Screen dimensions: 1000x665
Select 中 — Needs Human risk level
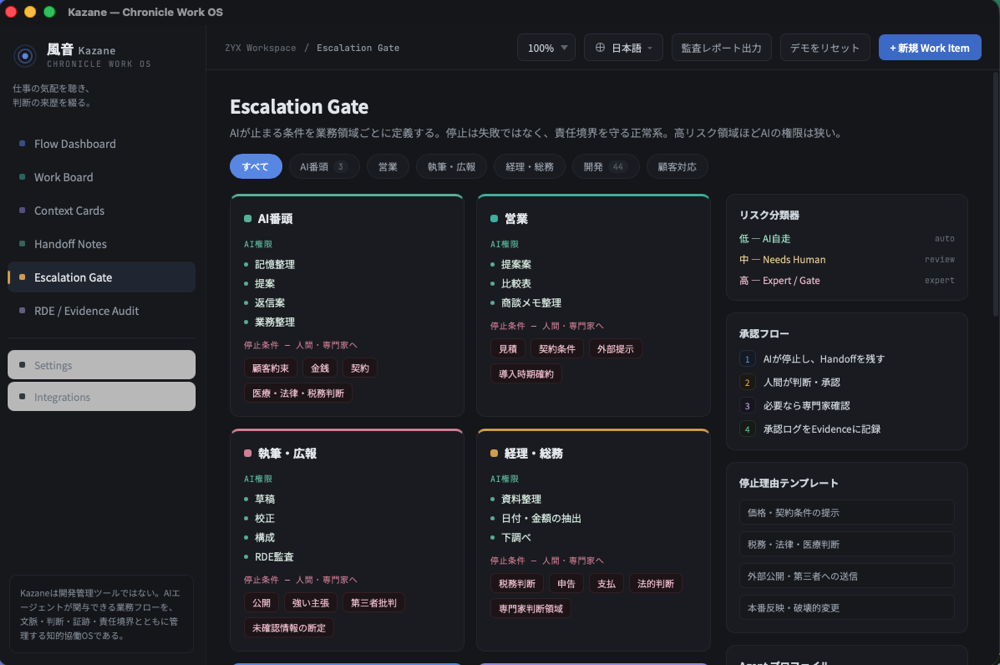coord(846,259)
